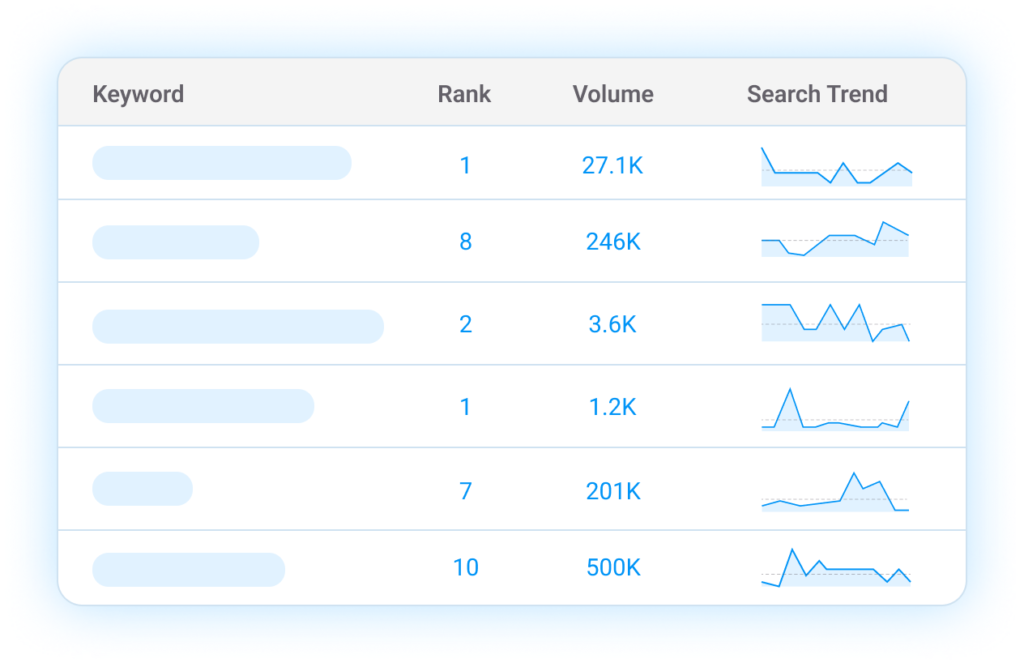Image resolution: width=1024 pixels, height=663 pixels.
Task: Click the keyword placeholder in the 201K row
Action: (142, 489)
